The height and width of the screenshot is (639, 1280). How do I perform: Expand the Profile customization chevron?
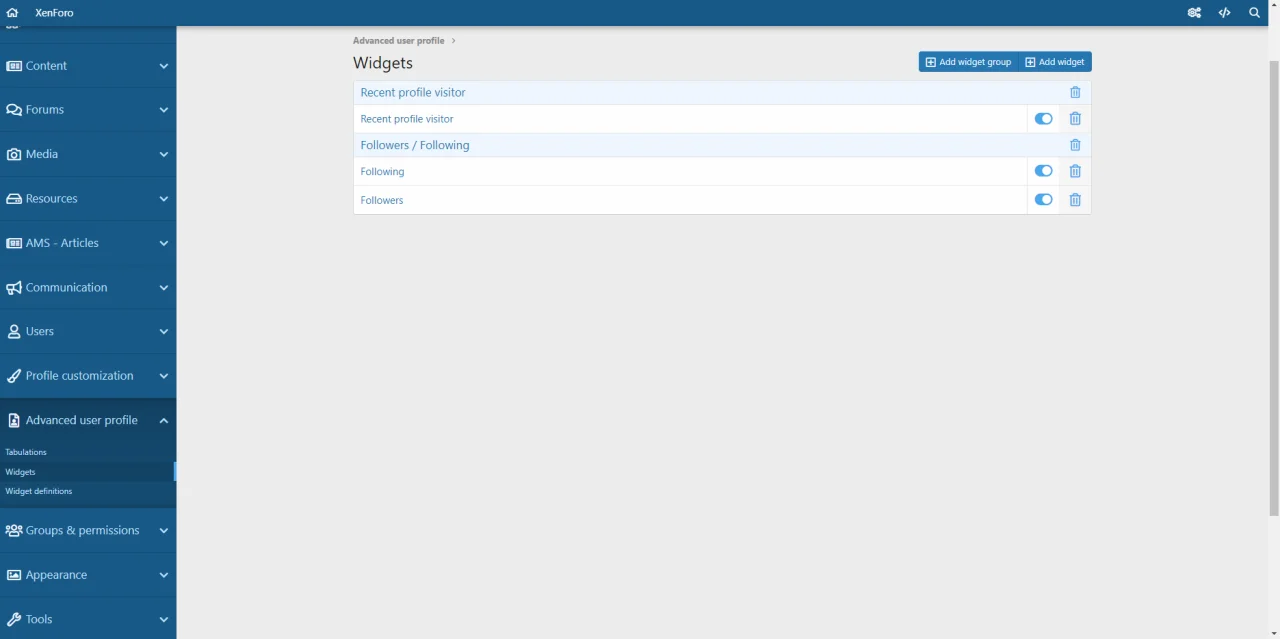click(x=164, y=376)
